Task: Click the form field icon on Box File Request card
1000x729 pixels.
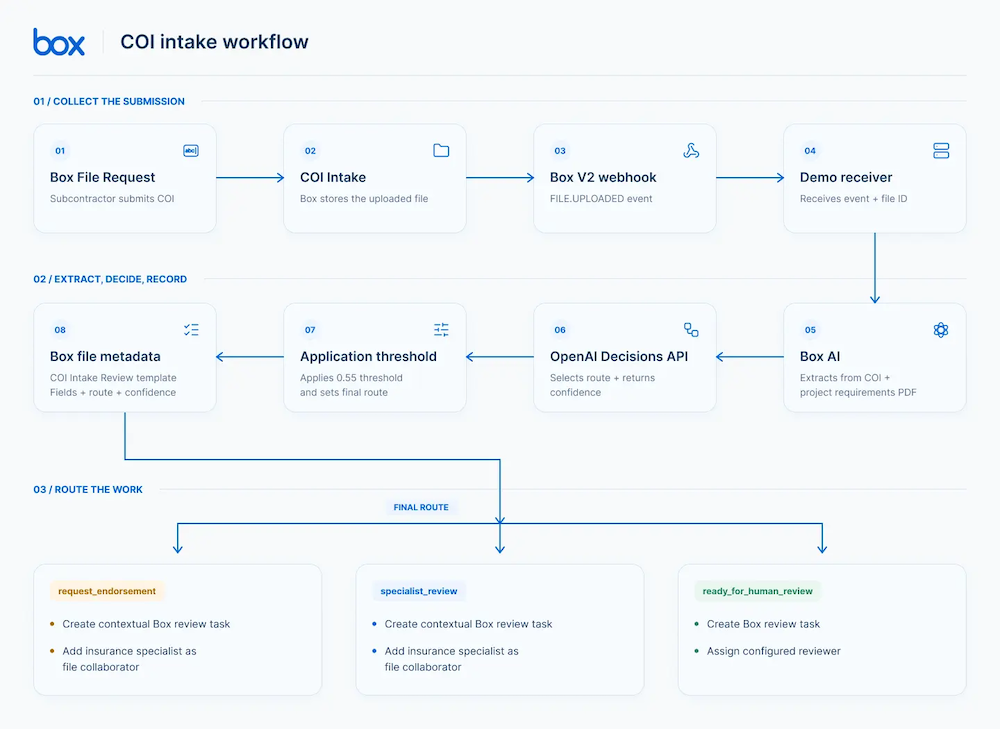Action: pos(191,151)
